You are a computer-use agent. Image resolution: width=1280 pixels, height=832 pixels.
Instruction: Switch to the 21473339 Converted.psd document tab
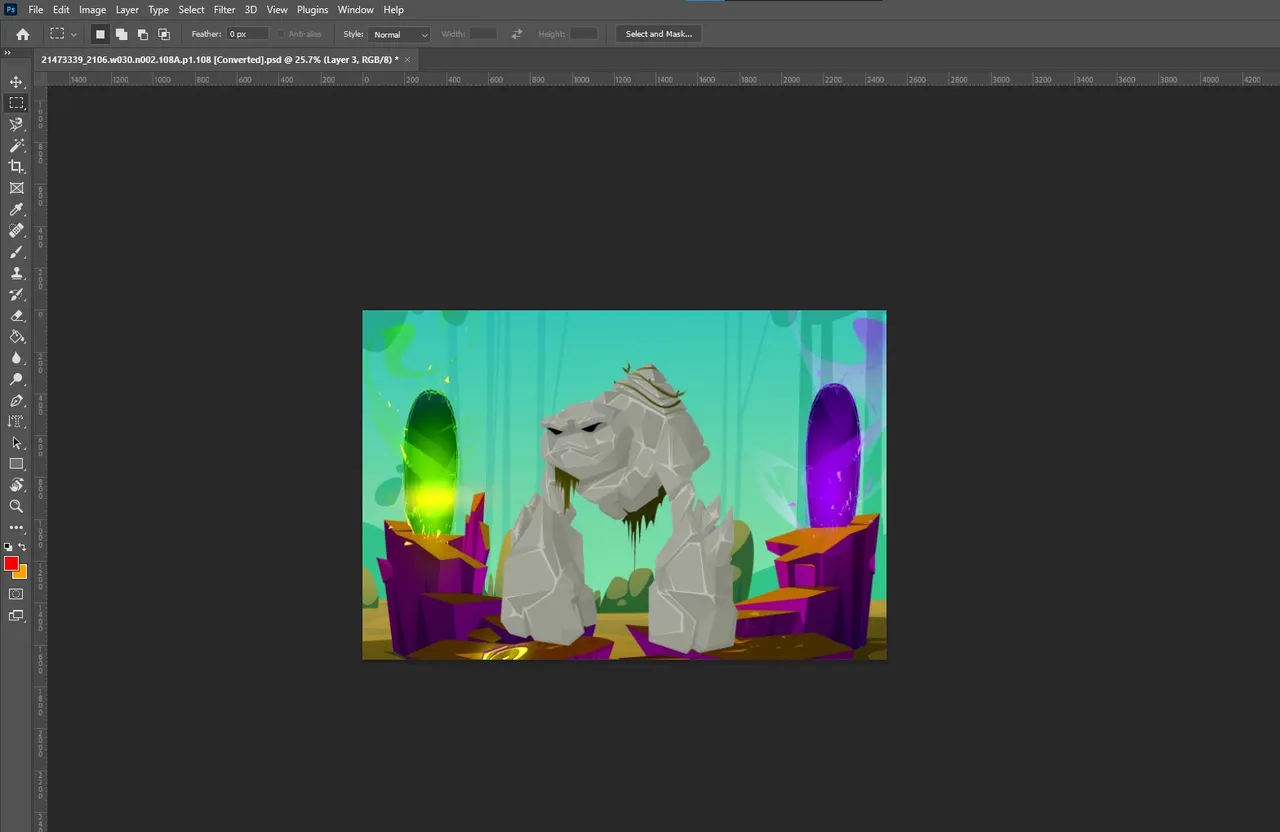[x=219, y=60]
